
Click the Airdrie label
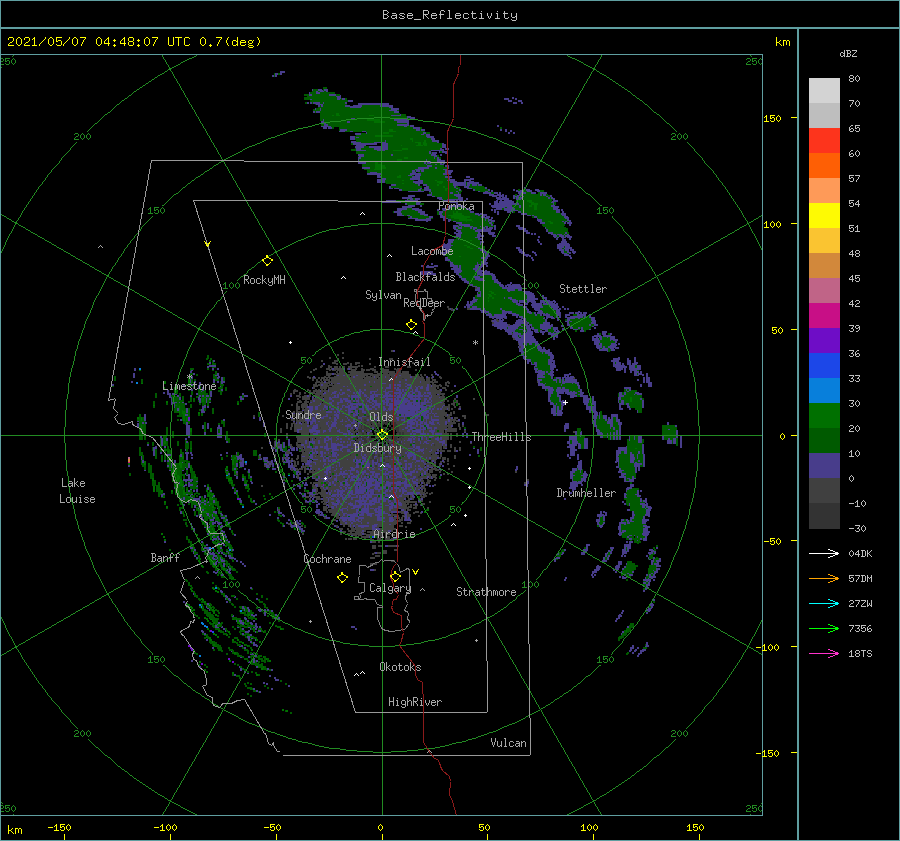click(x=394, y=534)
